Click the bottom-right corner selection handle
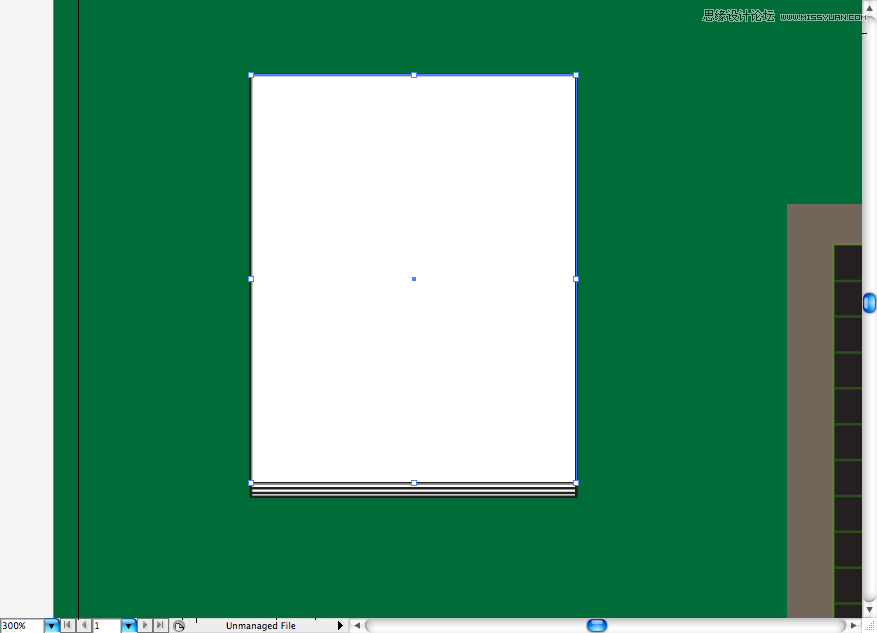This screenshot has width=877, height=633. tap(576, 483)
